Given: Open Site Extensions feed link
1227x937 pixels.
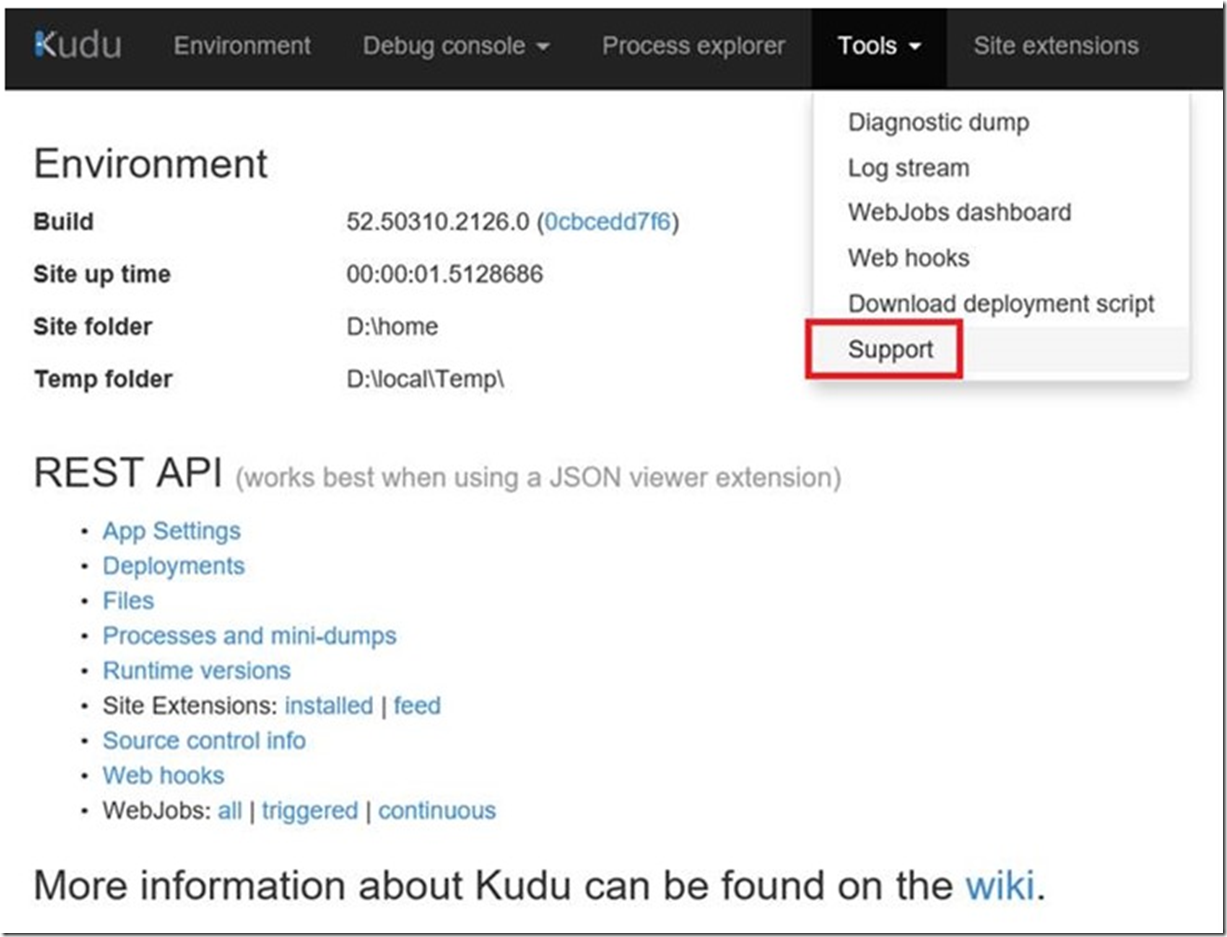Looking at the screenshot, I should click(x=417, y=705).
